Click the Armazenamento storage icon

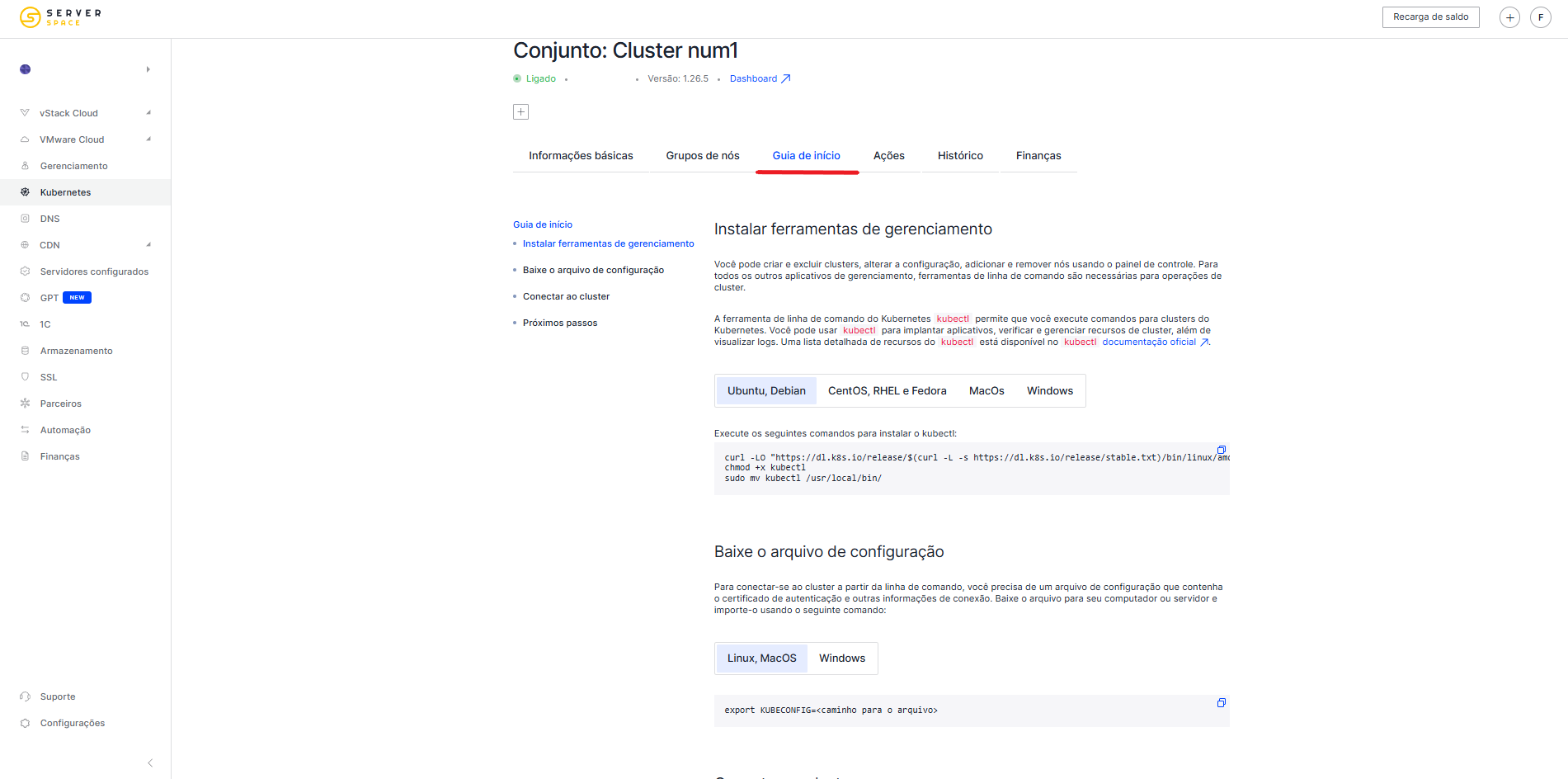[25, 351]
